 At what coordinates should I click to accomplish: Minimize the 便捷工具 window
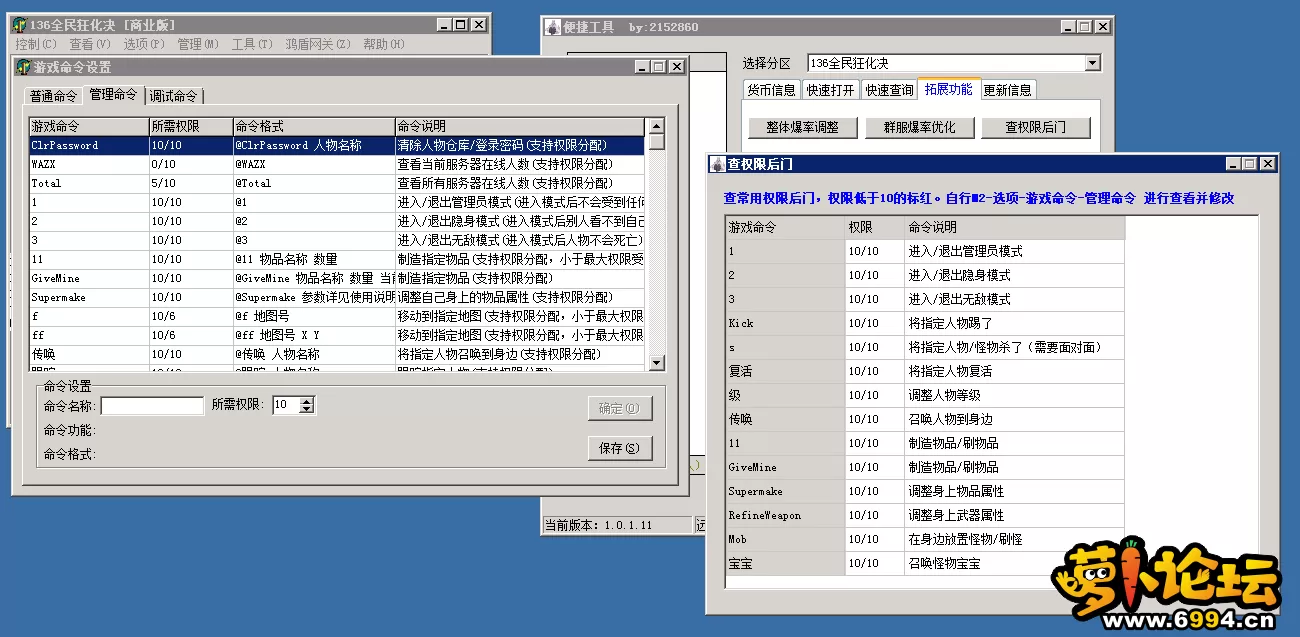(1068, 27)
